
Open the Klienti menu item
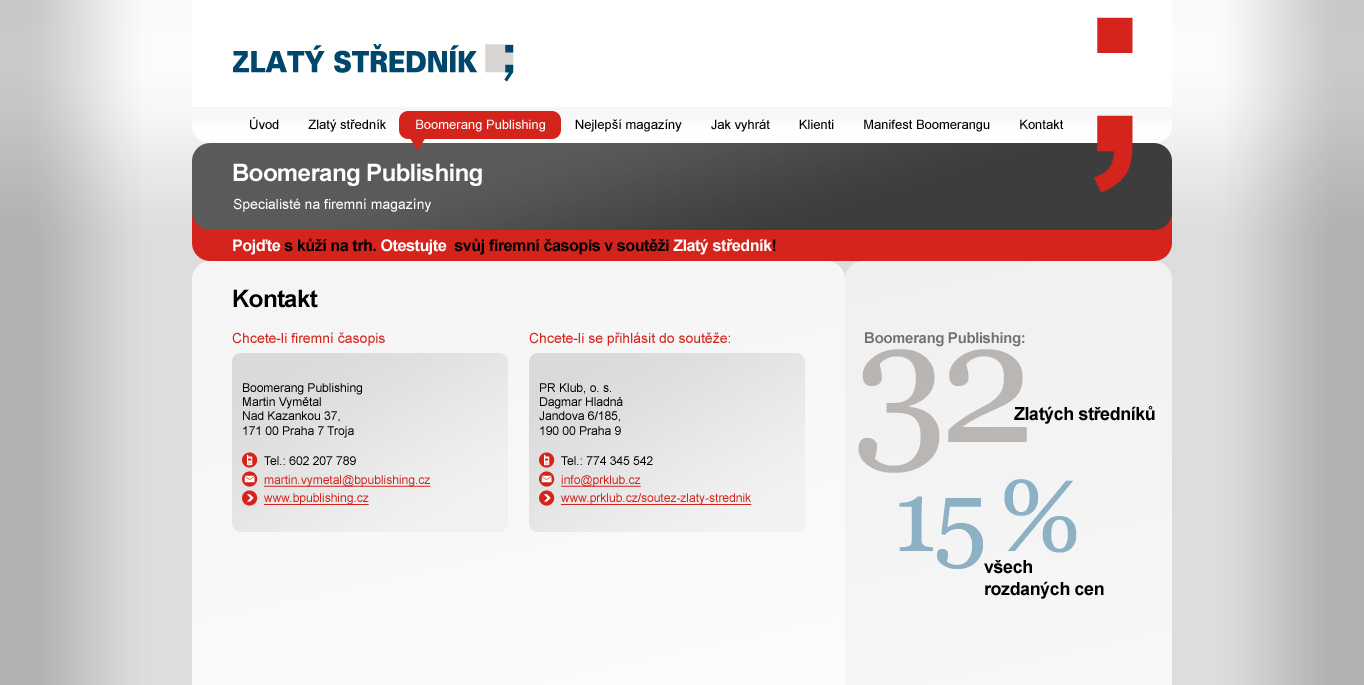point(816,125)
